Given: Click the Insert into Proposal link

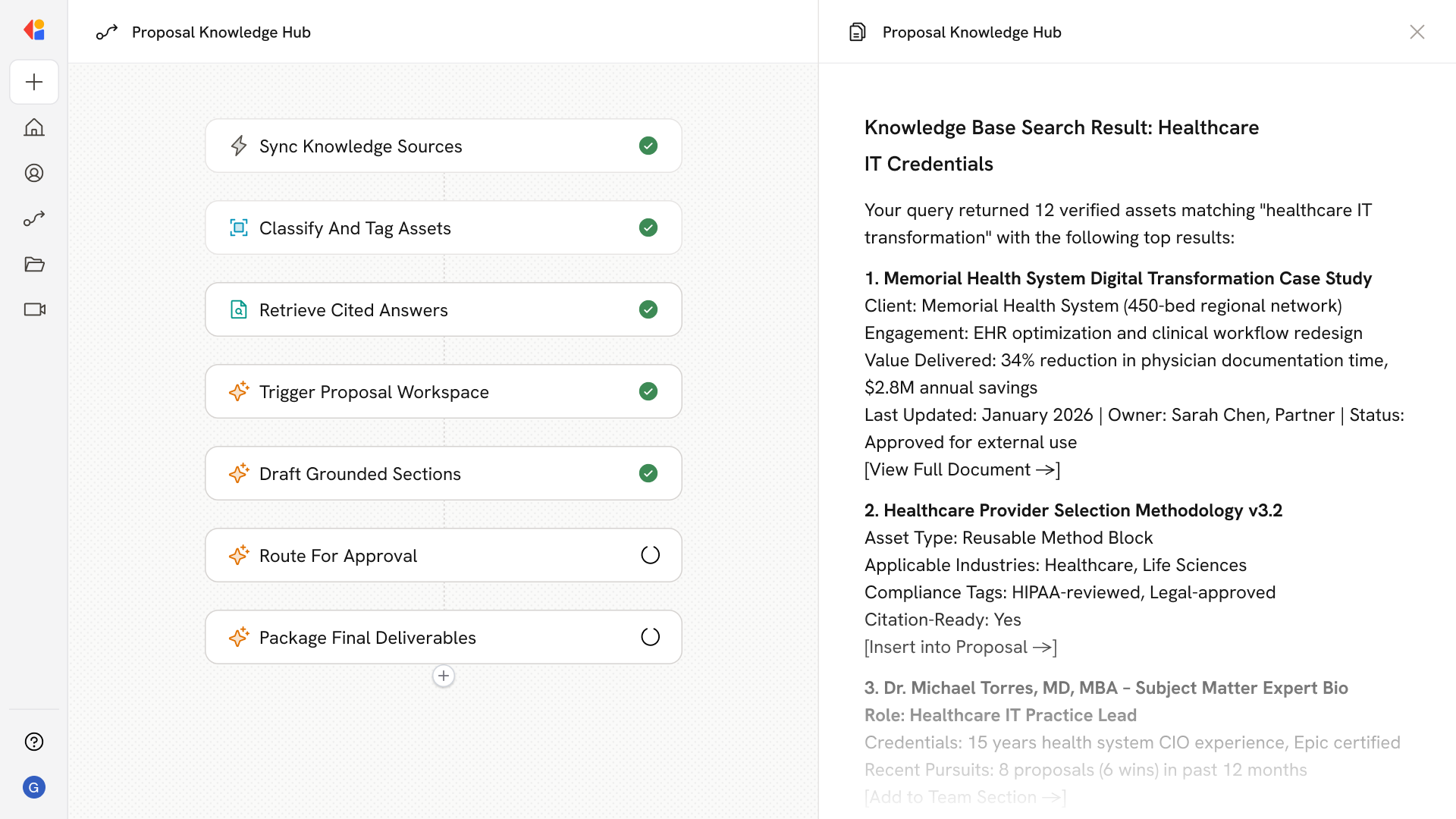Looking at the screenshot, I should [x=960, y=647].
